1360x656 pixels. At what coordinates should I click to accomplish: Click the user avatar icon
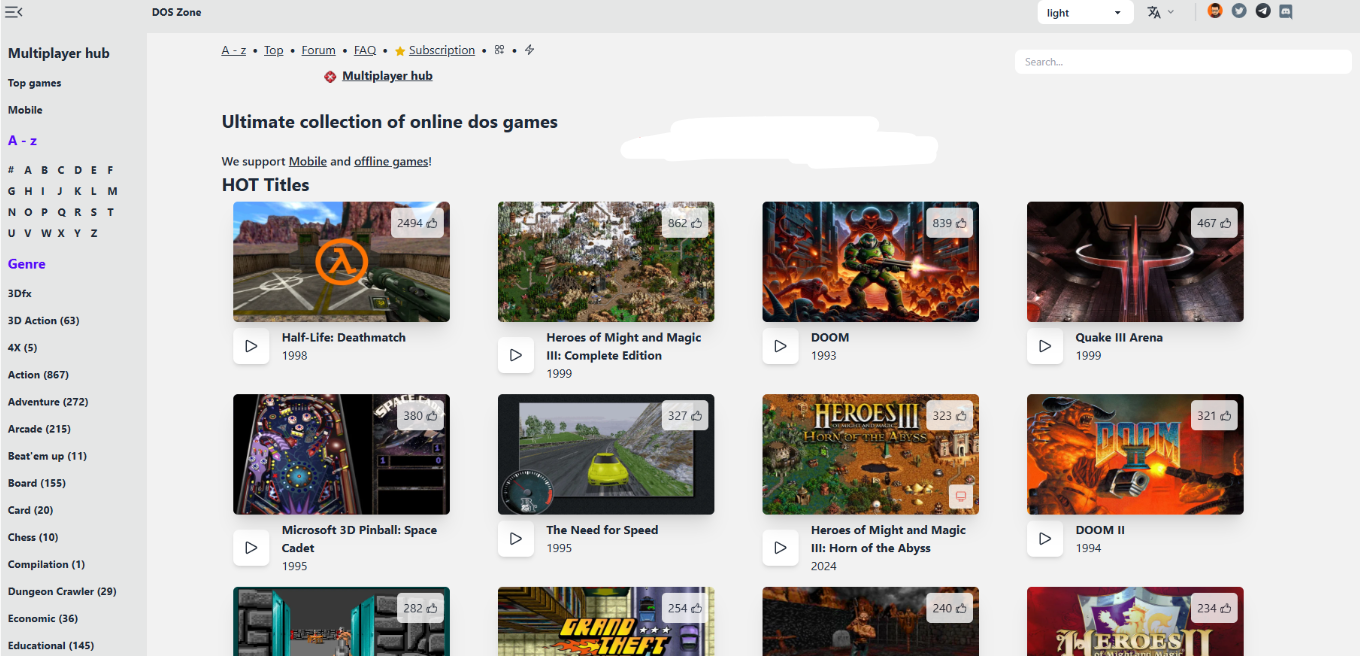pyautogui.click(x=1215, y=11)
